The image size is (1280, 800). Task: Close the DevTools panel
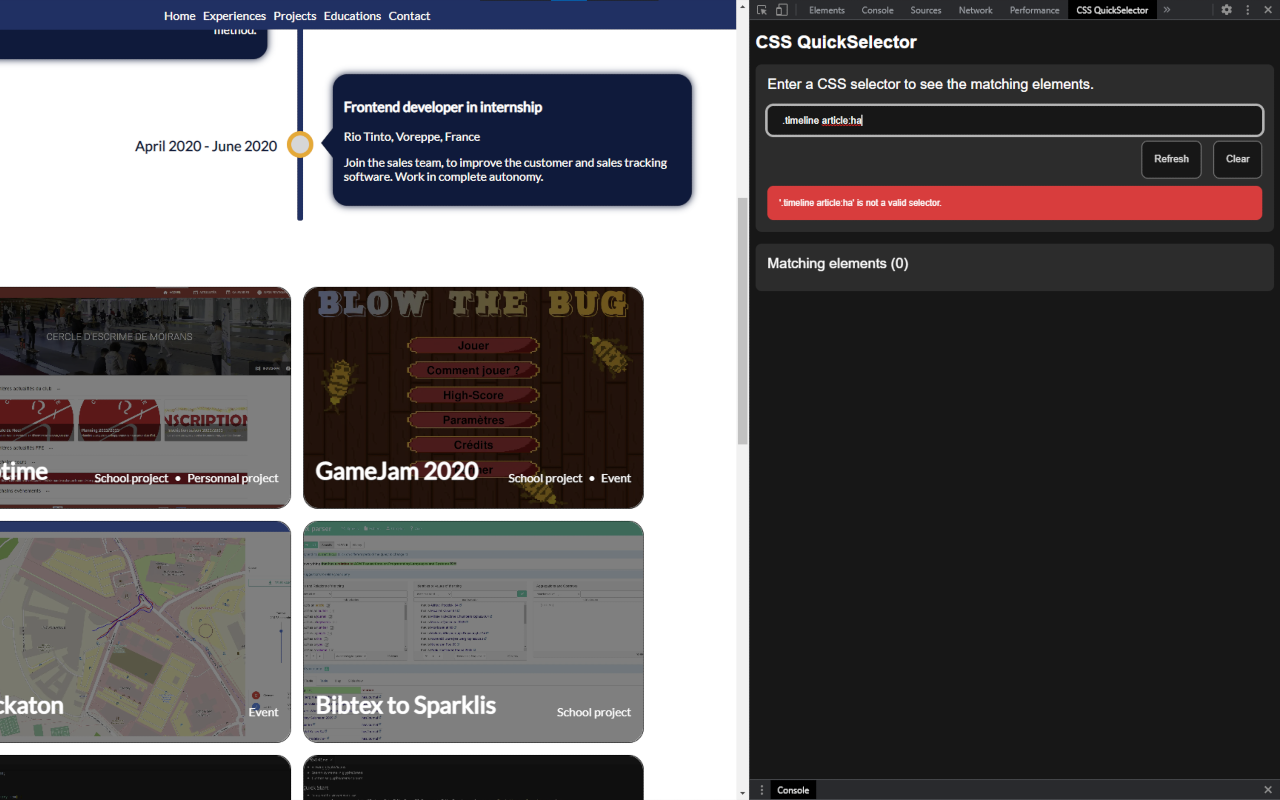(1268, 10)
